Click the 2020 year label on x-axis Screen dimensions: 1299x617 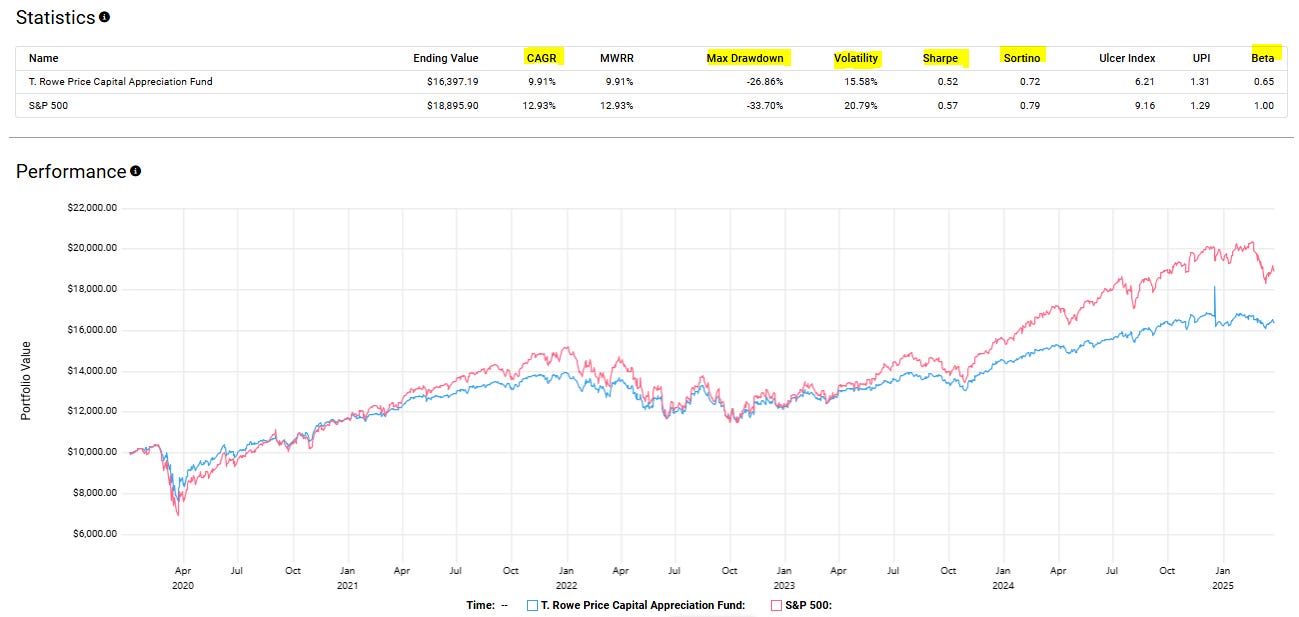click(x=183, y=586)
